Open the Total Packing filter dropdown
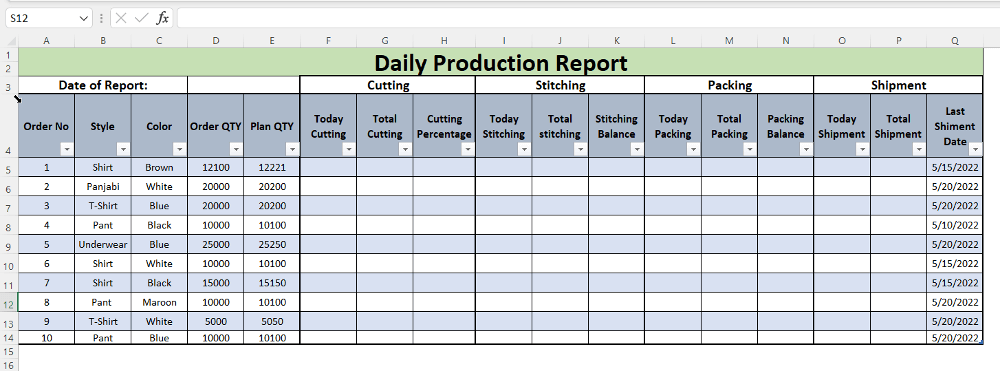This screenshot has height=371, width=1000. click(x=749, y=149)
